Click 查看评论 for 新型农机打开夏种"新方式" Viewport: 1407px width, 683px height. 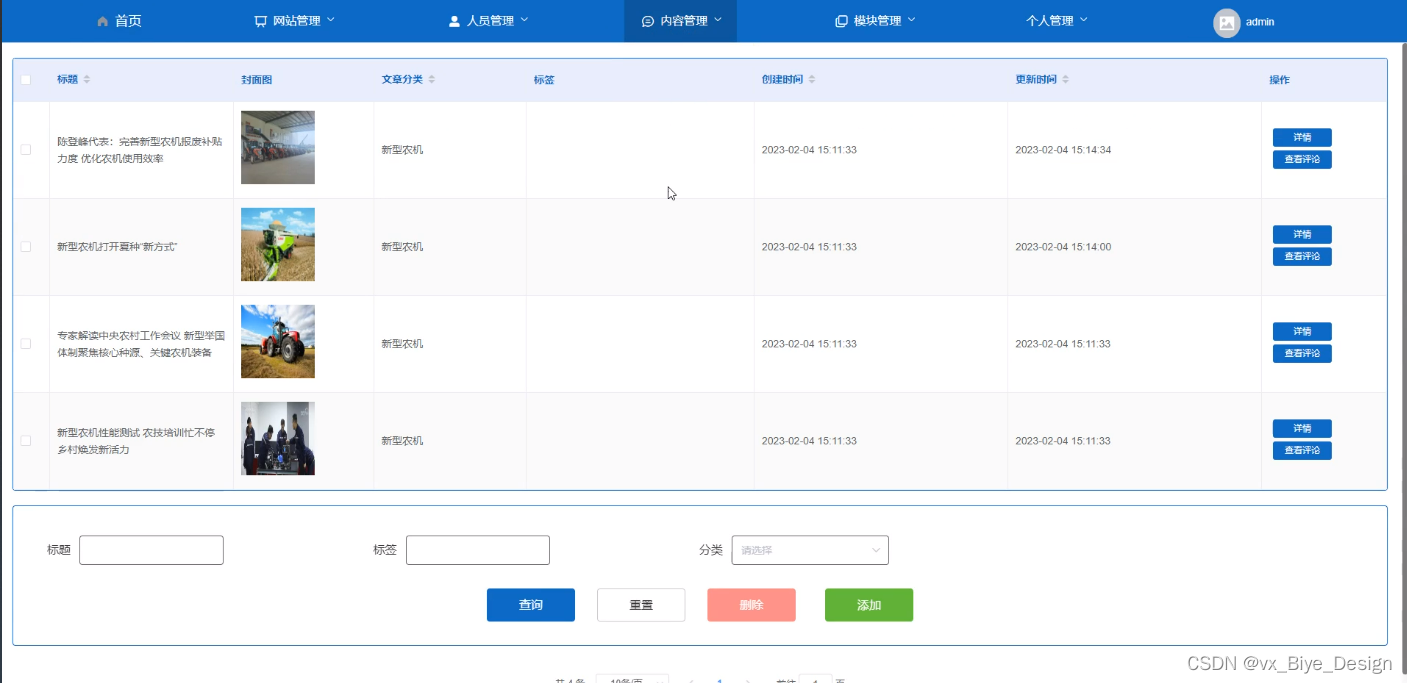[x=1302, y=257]
